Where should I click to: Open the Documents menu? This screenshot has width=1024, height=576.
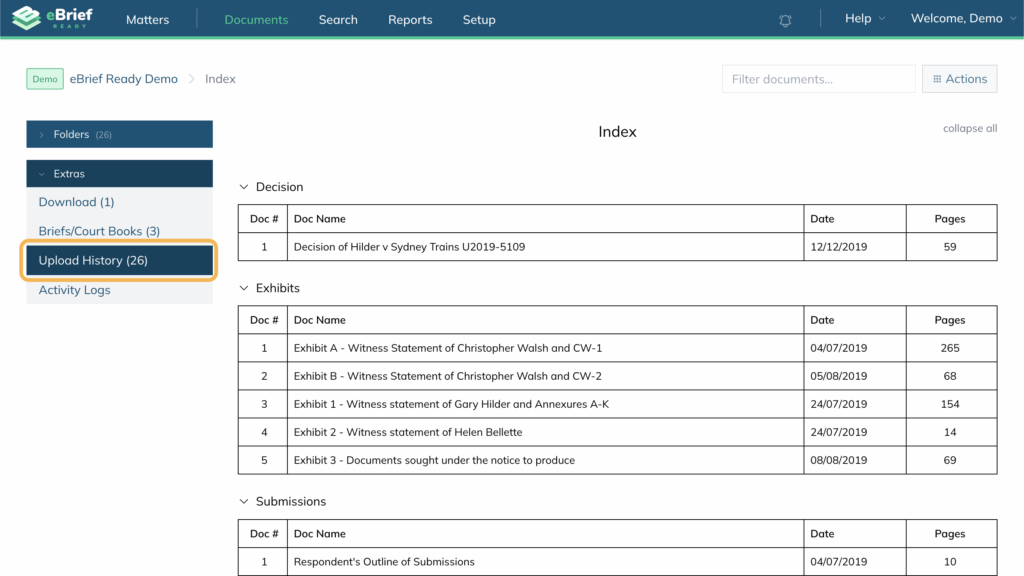point(256,20)
